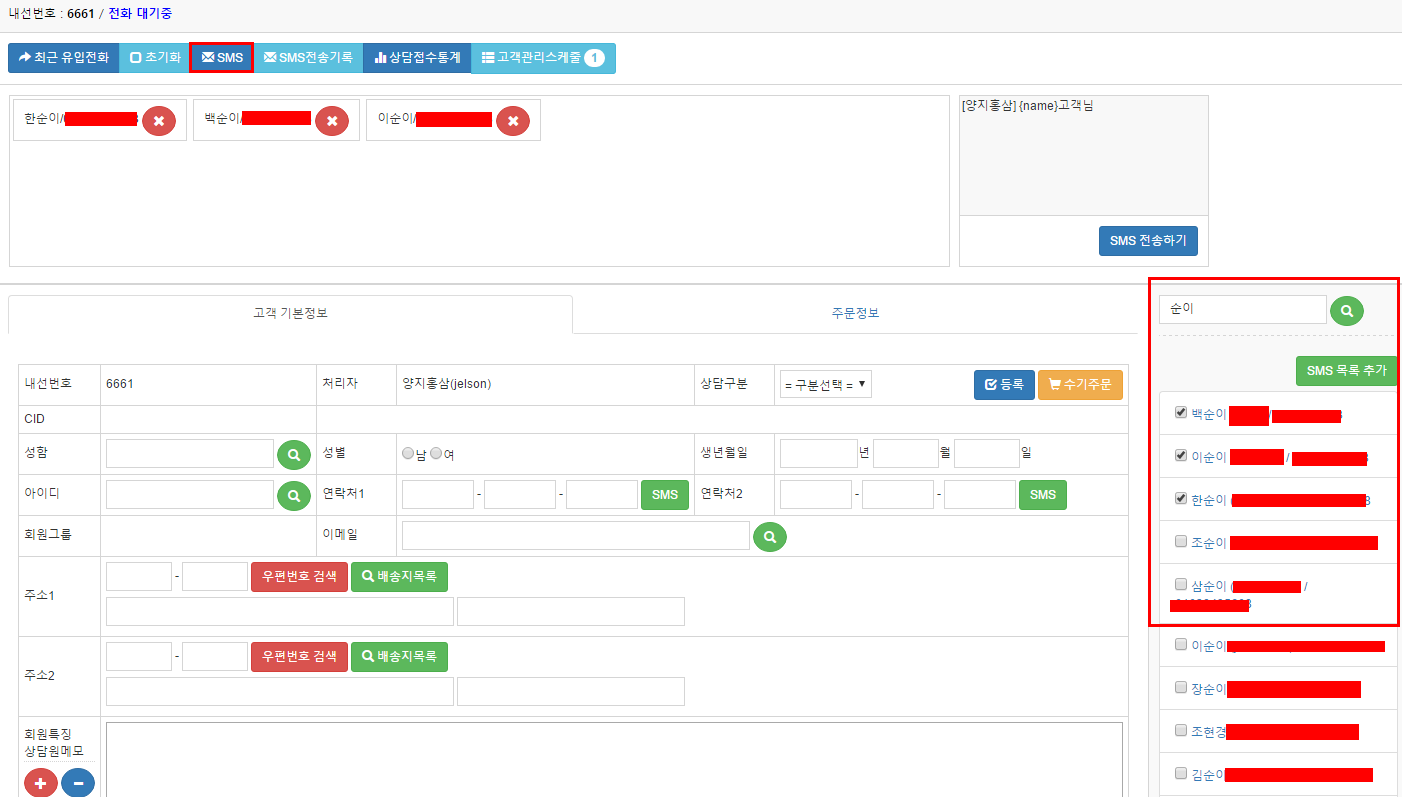The width and height of the screenshot is (1402, 797).
Task: Check the 삼순이 customer checkbox
Action: click(1181, 584)
